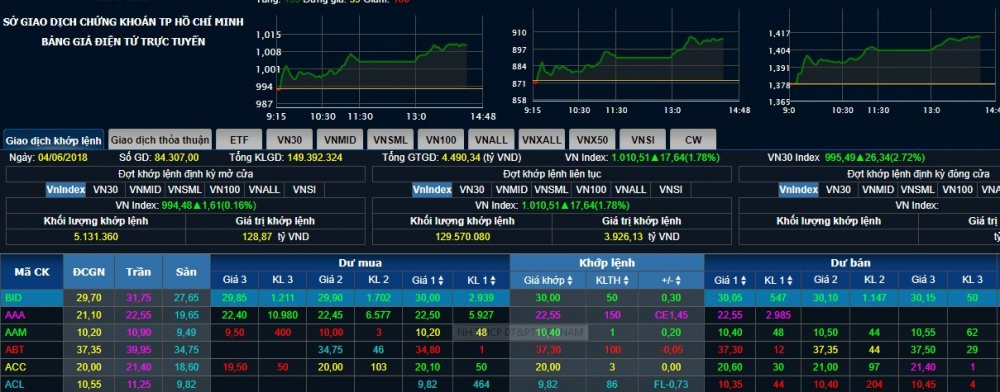The image size is (1000, 392).
Task: Choose VnIndex under opening auction session
Action: tap(65, 189)
